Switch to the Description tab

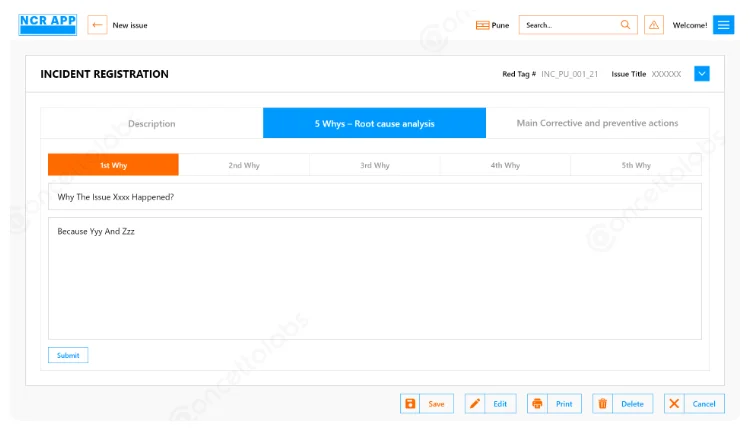(152, 124)
